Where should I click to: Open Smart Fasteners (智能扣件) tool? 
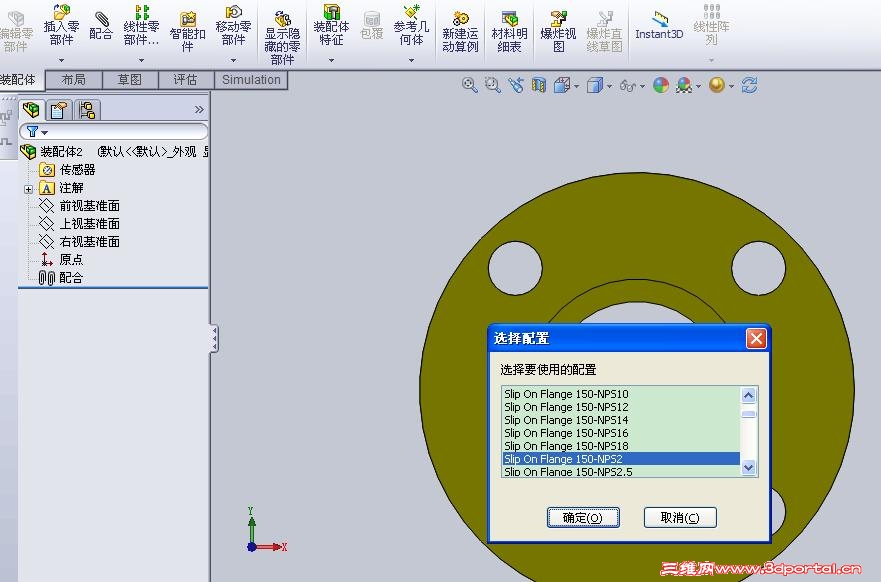(x=187, y=31)
